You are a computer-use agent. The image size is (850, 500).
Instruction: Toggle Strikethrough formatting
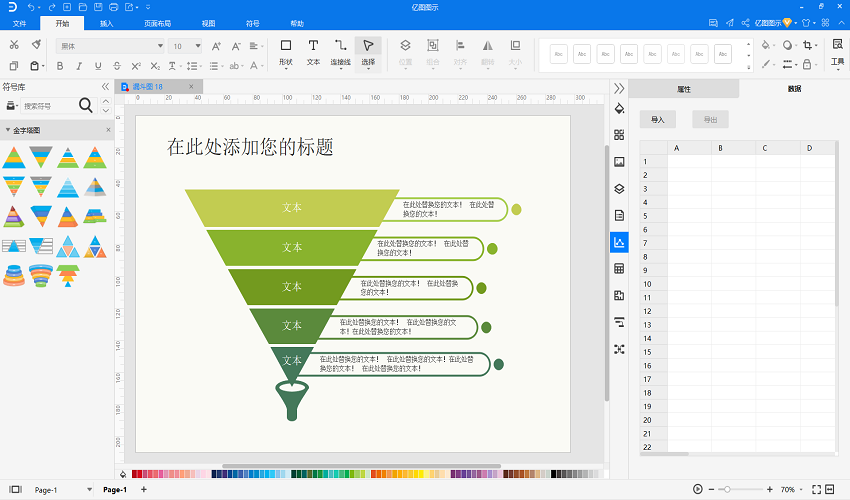[x=117, y=66]
